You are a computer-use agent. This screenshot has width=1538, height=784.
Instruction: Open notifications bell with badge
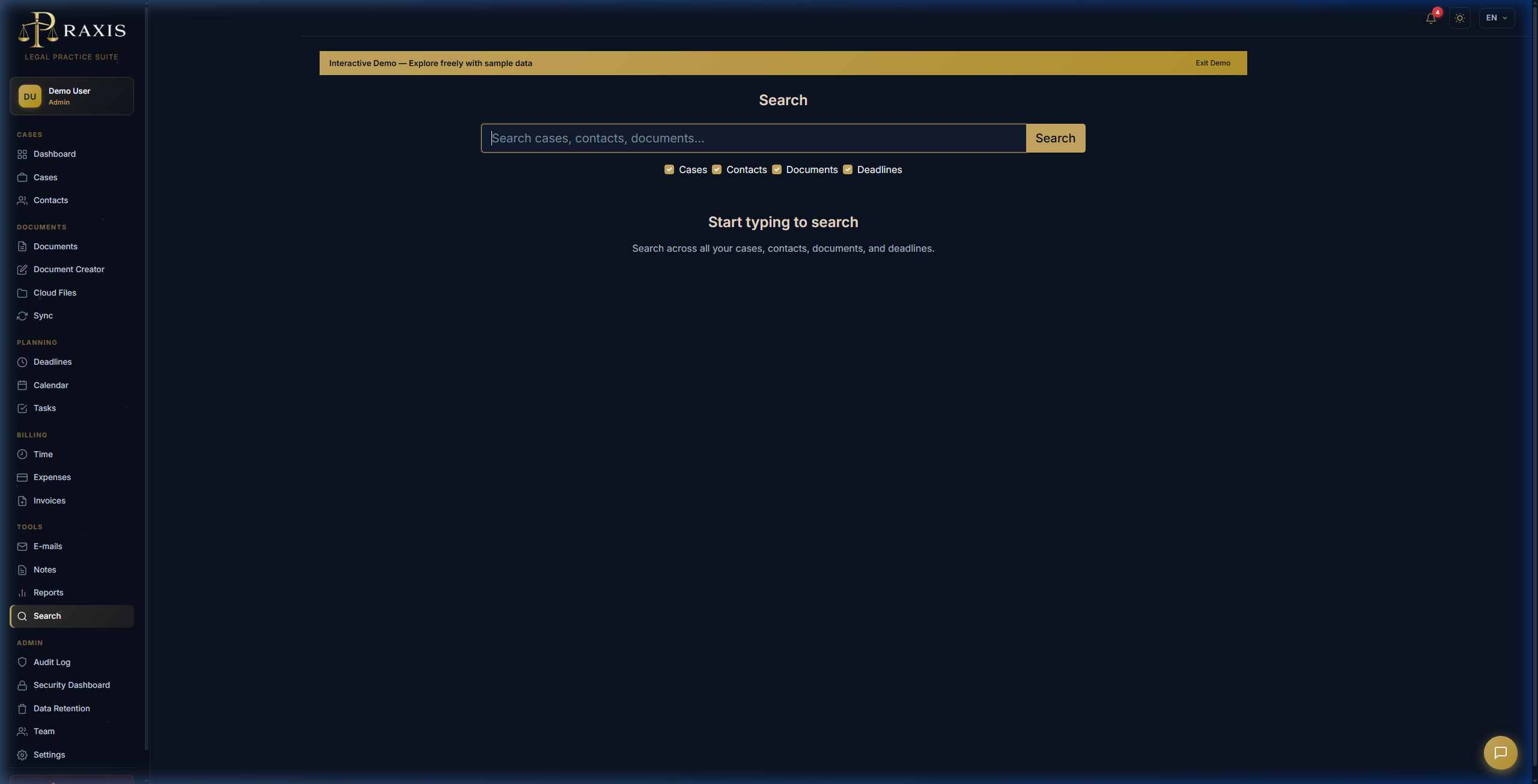coord(1431,18)
